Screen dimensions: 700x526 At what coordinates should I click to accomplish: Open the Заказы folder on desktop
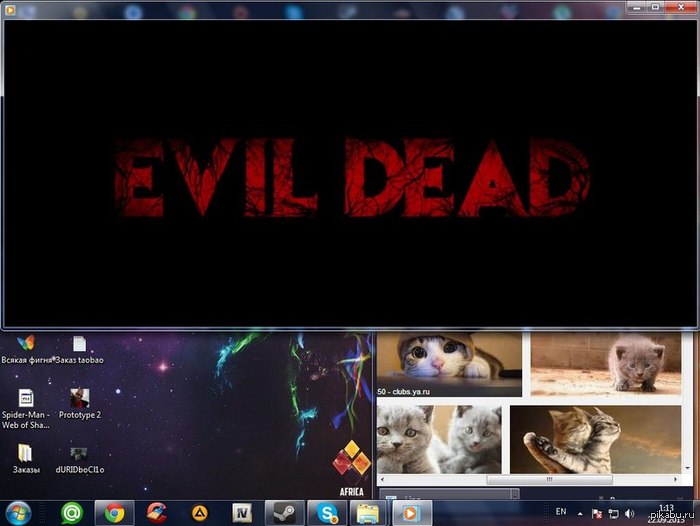click(x=26, y=453)
